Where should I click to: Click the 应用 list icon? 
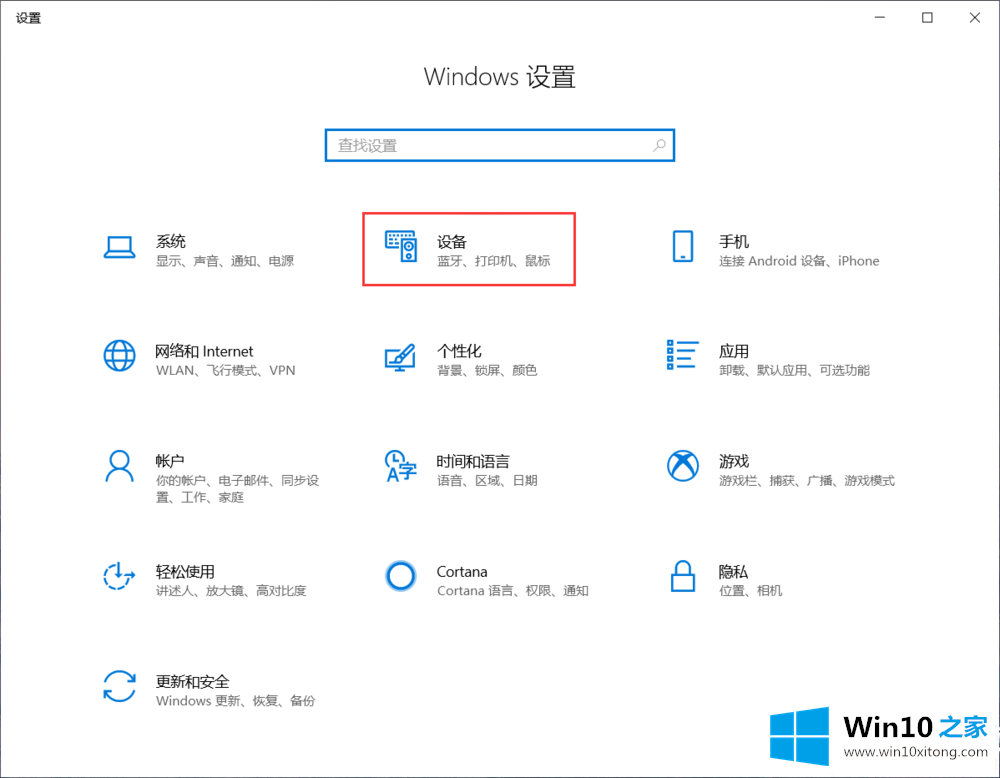coord(682,355)
